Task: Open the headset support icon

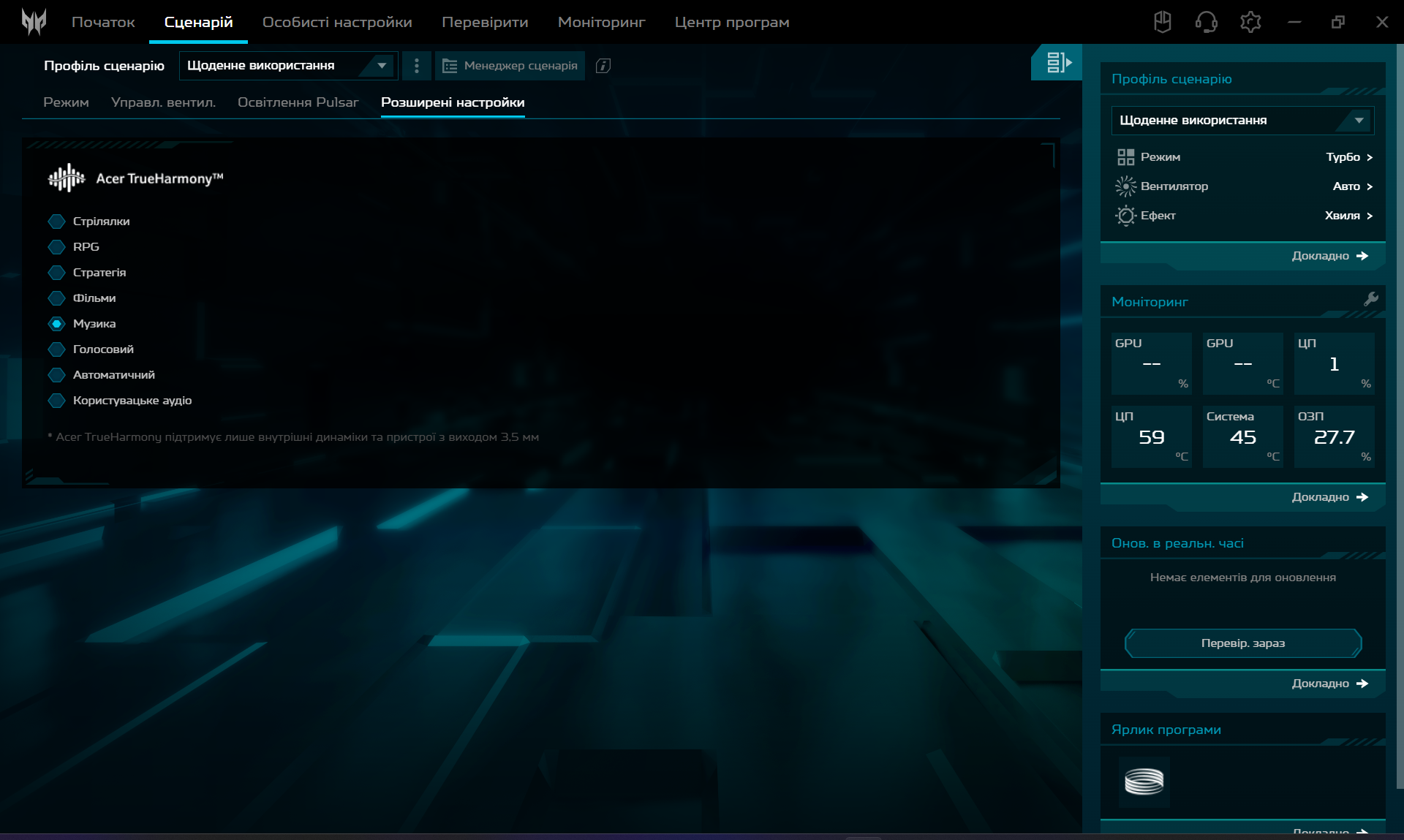Action: (x=1206, y=22)
